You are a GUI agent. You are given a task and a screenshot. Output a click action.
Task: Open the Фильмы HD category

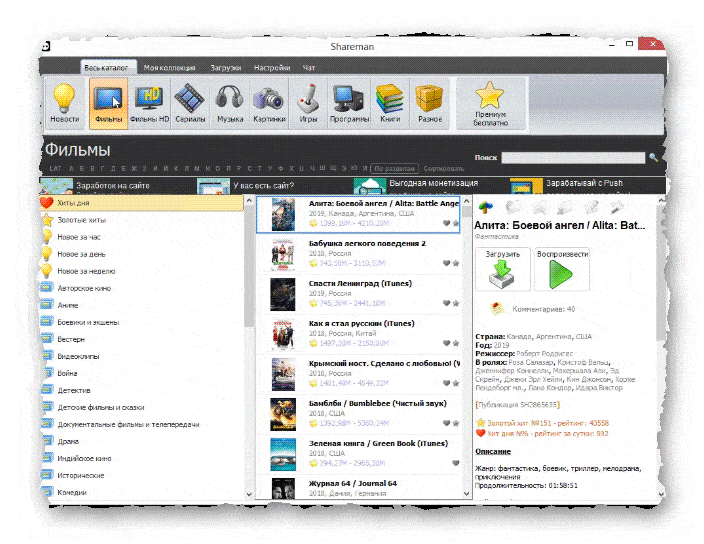pos(150,103)
